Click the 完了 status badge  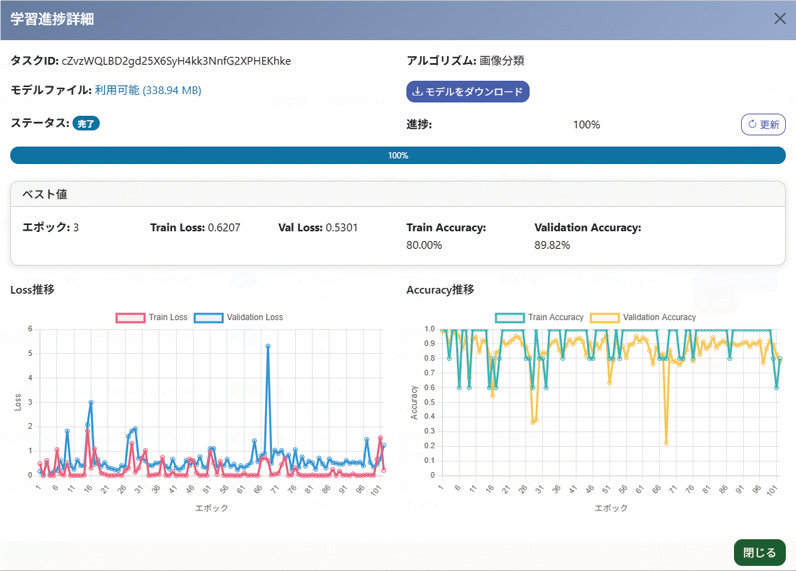coord(87,124)
